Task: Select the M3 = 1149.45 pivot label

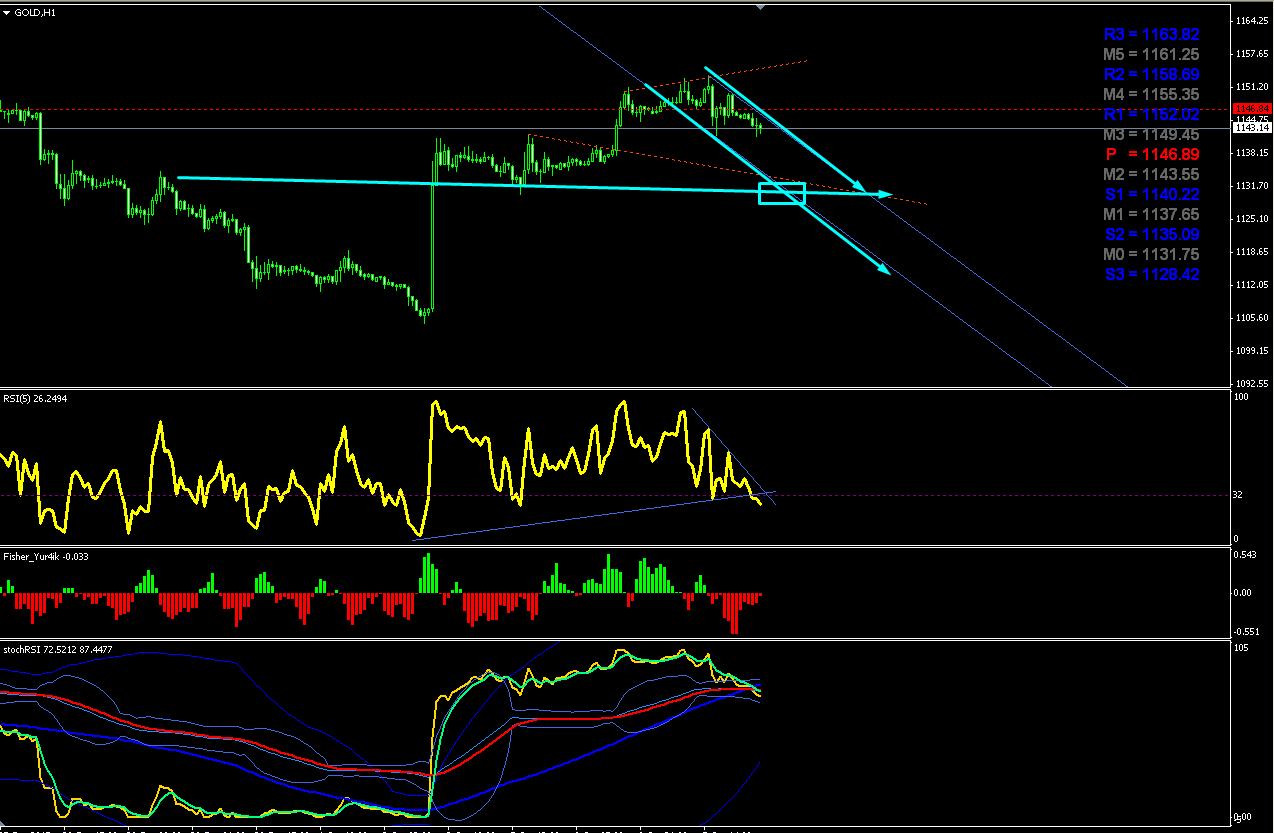Action: point(1152,134)
